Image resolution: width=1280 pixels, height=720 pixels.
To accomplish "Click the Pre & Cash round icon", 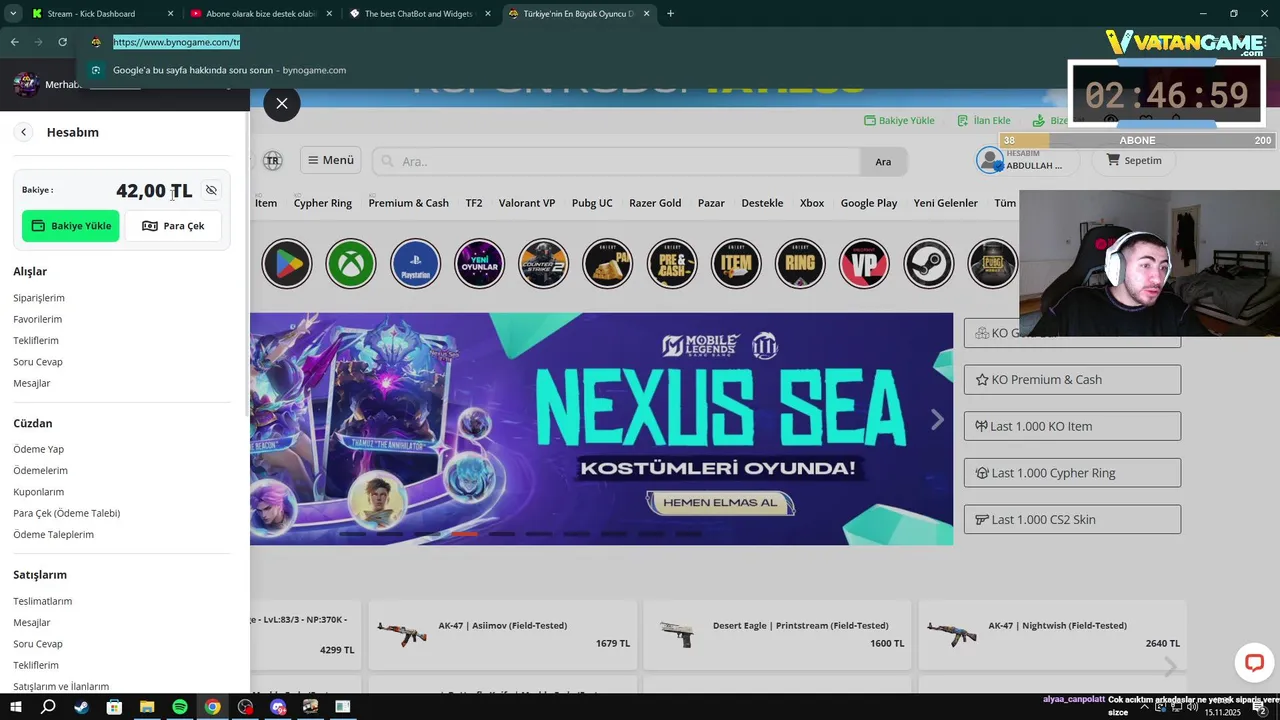I will coord(671,263).
